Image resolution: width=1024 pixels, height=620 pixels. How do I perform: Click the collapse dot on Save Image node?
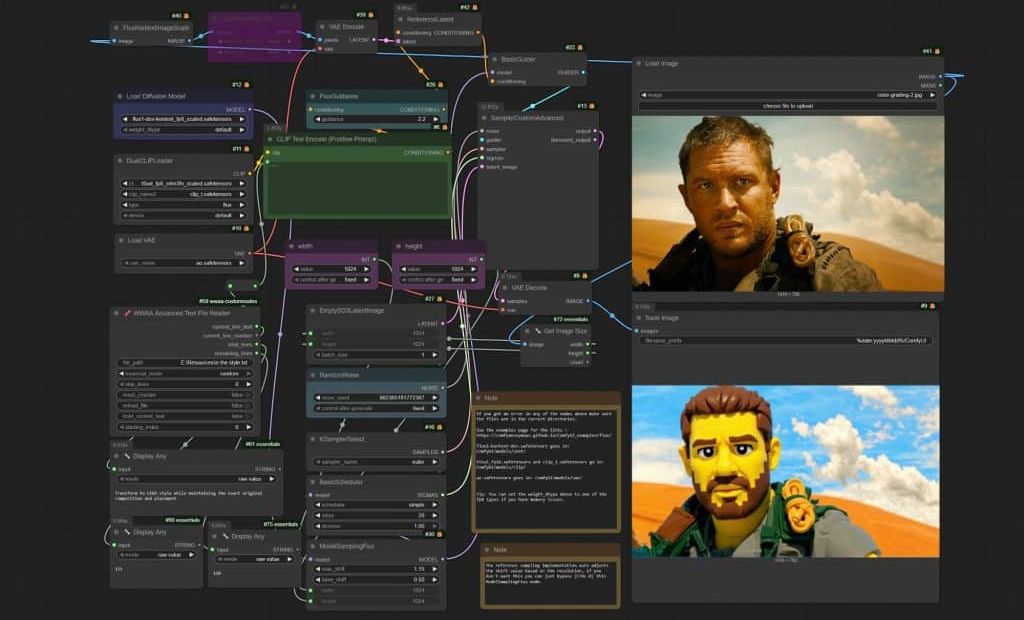[x=640, y=318]
